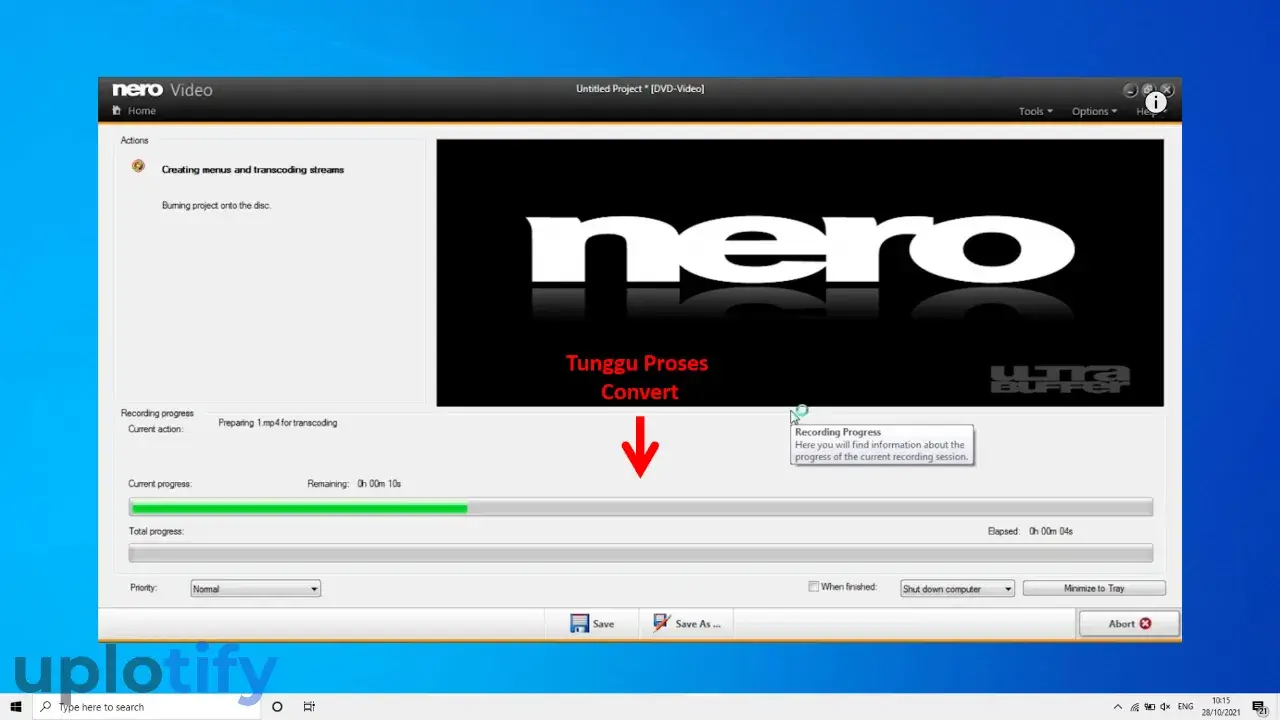Click the white info circle icon
The height and width of the screenshot is (720, 1280).
pos(1156,102)
